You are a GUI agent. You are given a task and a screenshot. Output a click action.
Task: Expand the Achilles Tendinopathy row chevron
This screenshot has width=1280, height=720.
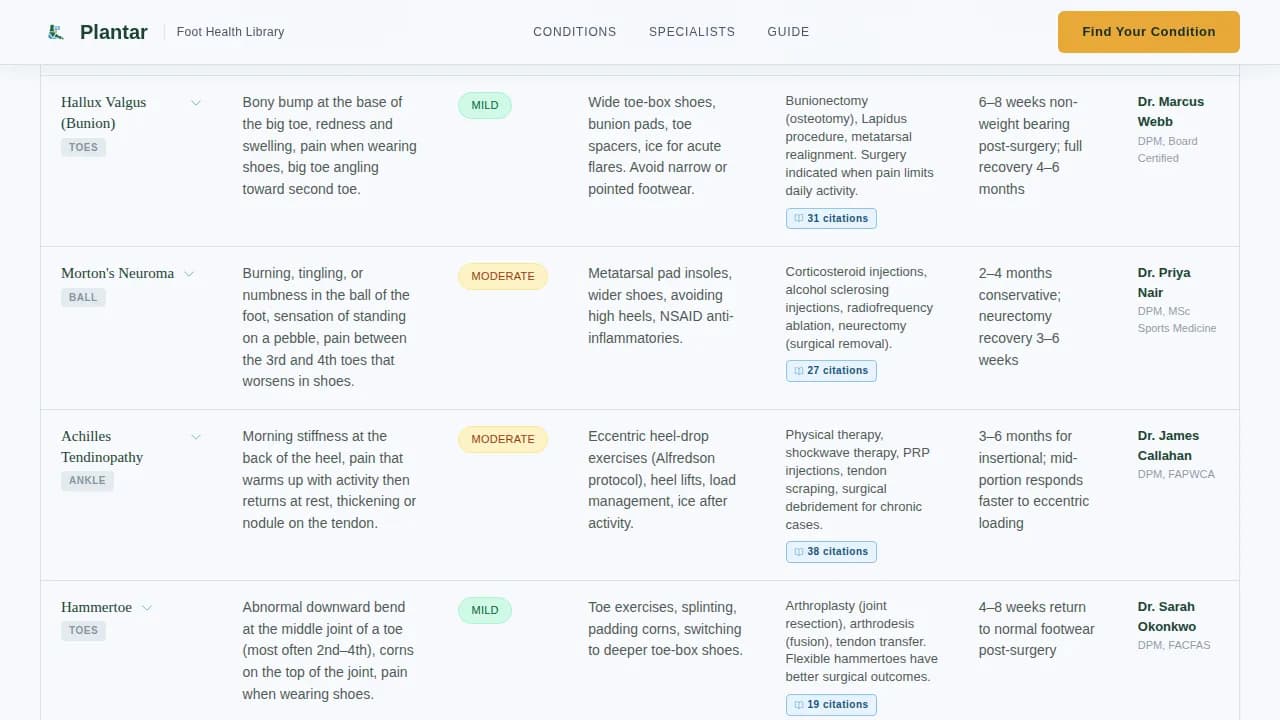pyautogui.click(x=196, y=436)
